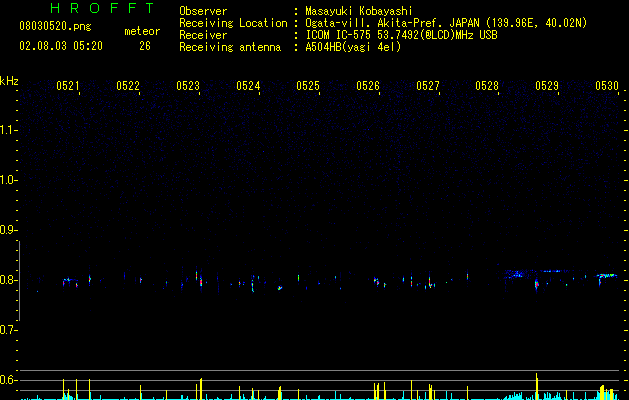Click the ICOM IC-575 receiver value

402,35
